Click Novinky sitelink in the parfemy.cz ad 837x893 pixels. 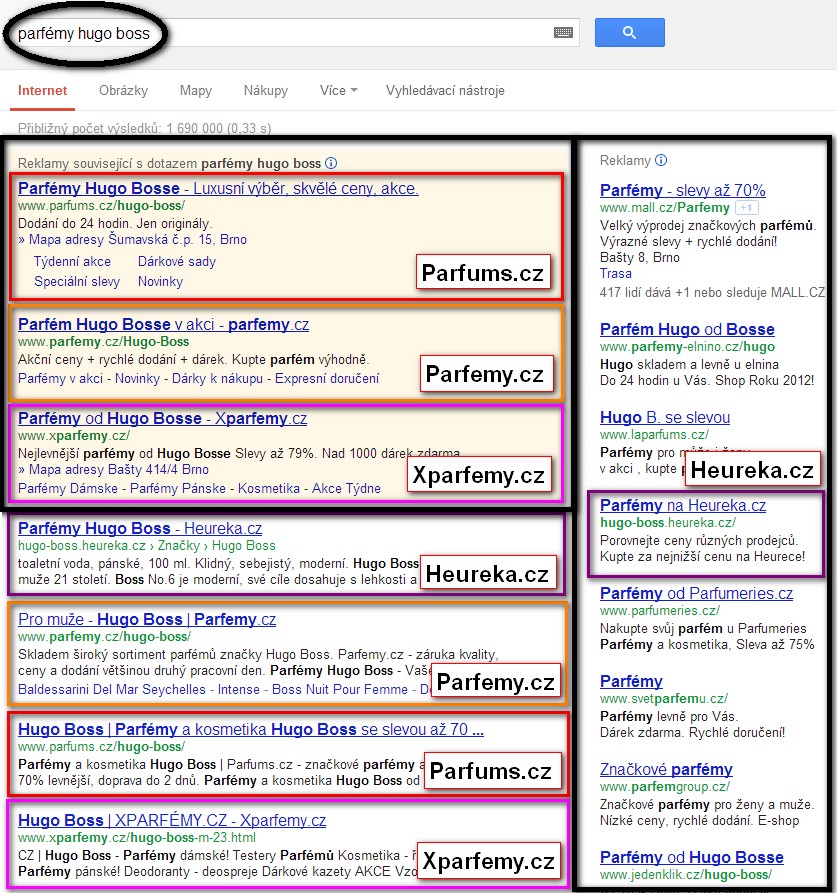click(137, 378)
